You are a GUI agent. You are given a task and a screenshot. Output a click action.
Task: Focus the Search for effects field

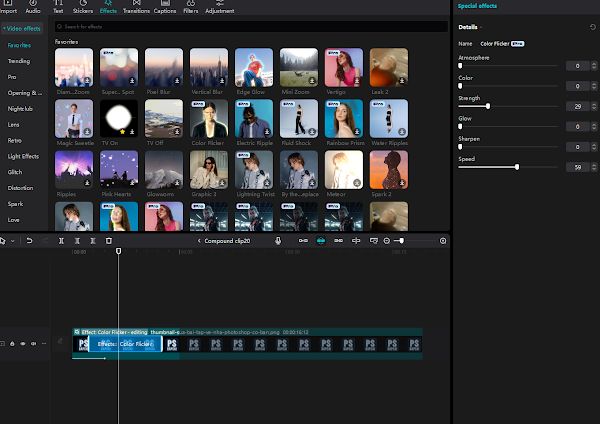click(x=251, y=27)
